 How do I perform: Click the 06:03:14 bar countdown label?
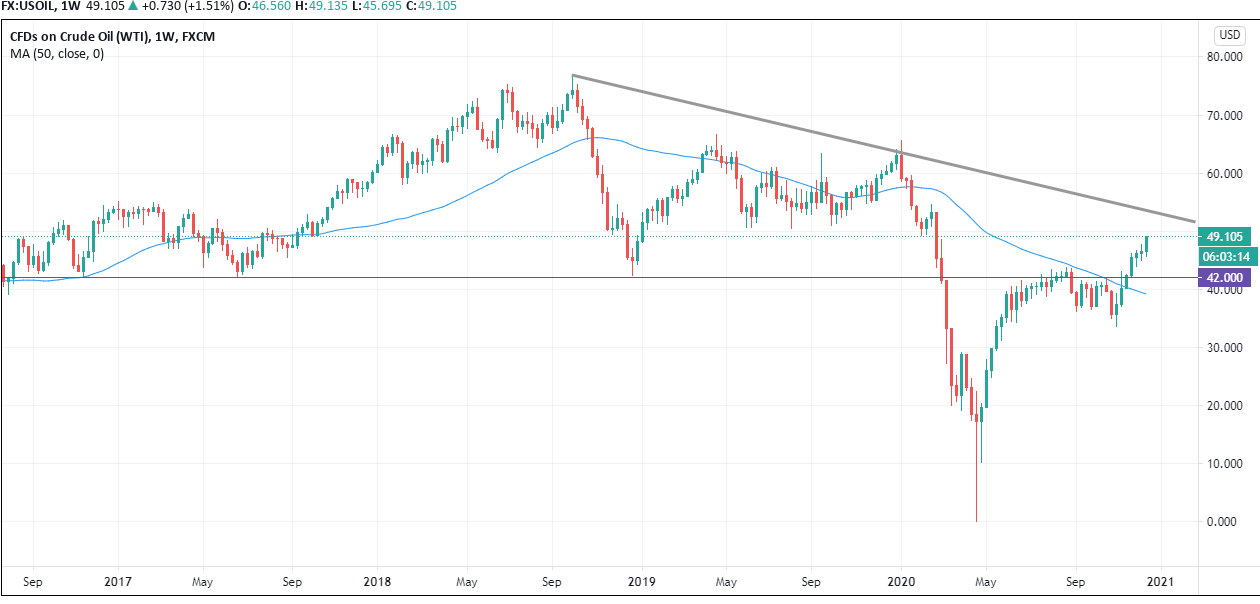point(1224,256)
